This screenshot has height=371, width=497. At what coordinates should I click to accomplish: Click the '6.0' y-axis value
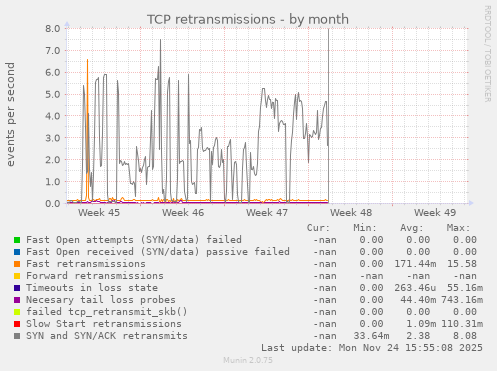point(53,72)
